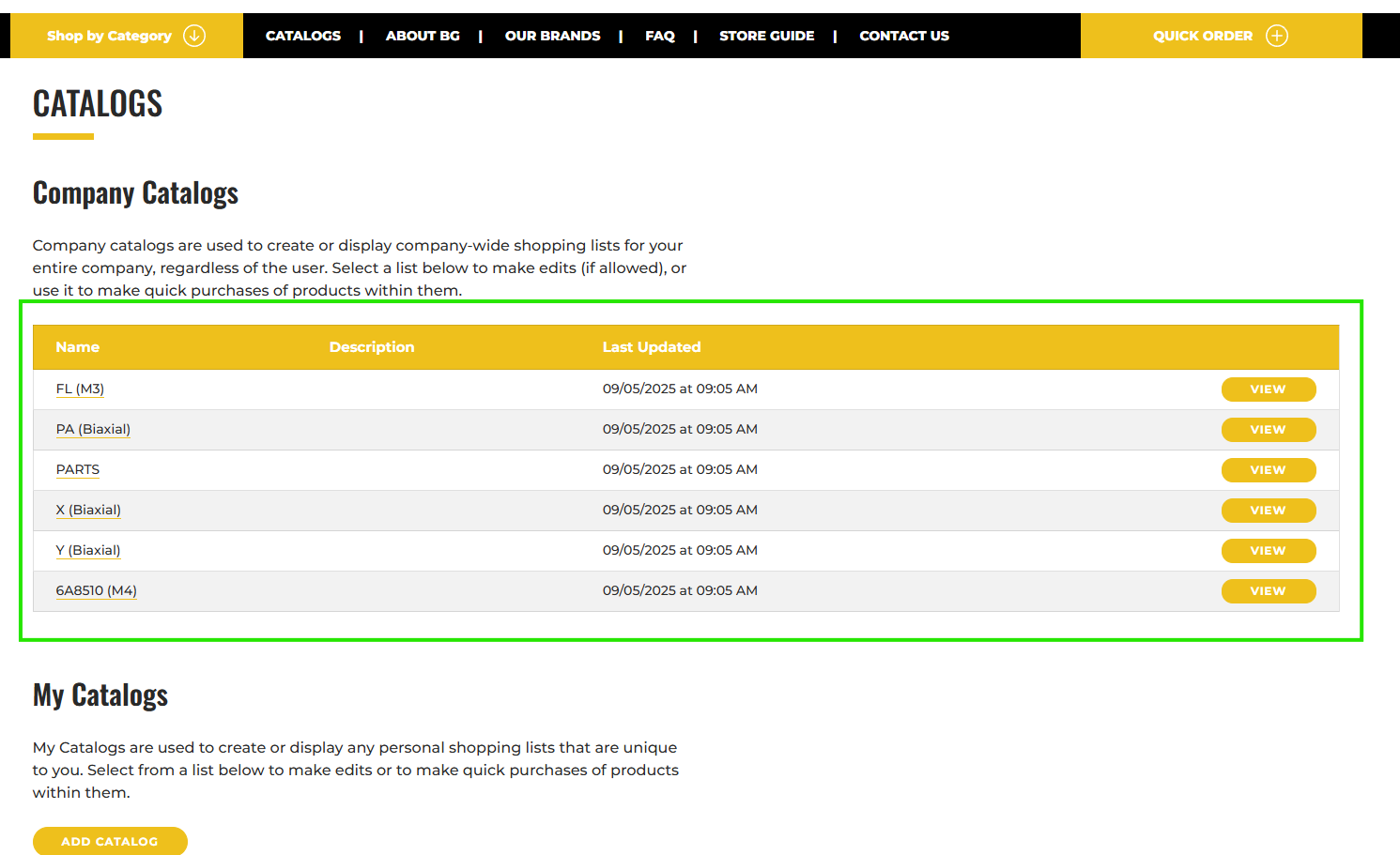Click the Add Catalog button
The image size is (1400, 855).
pyautogui.click(x=110, y=841)
